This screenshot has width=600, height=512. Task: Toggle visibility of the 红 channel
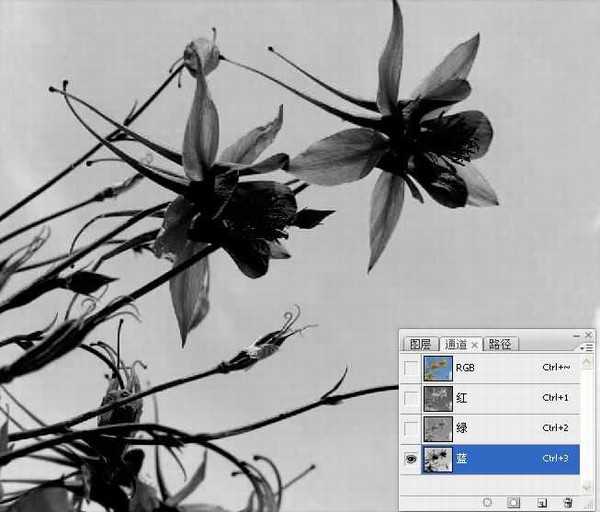point(410,399)
